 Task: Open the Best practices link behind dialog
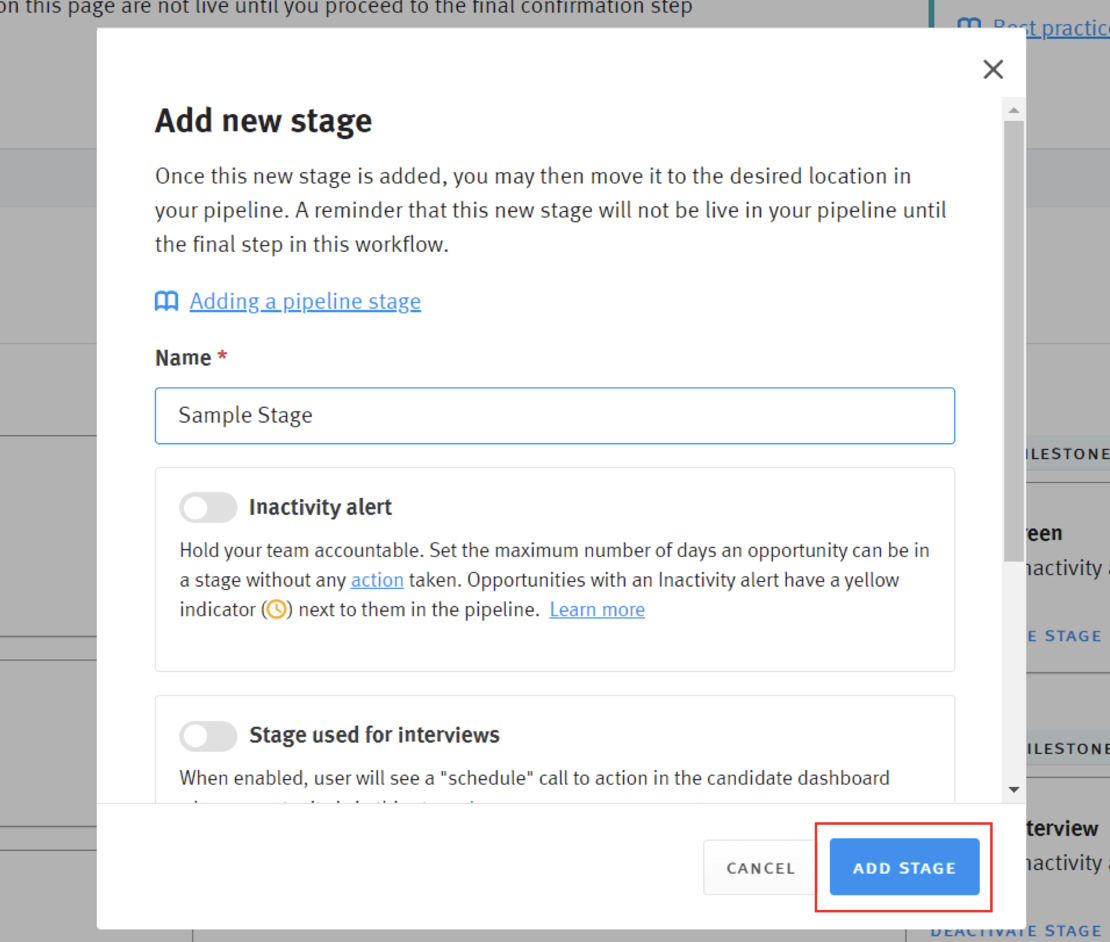click(1050, 27)
